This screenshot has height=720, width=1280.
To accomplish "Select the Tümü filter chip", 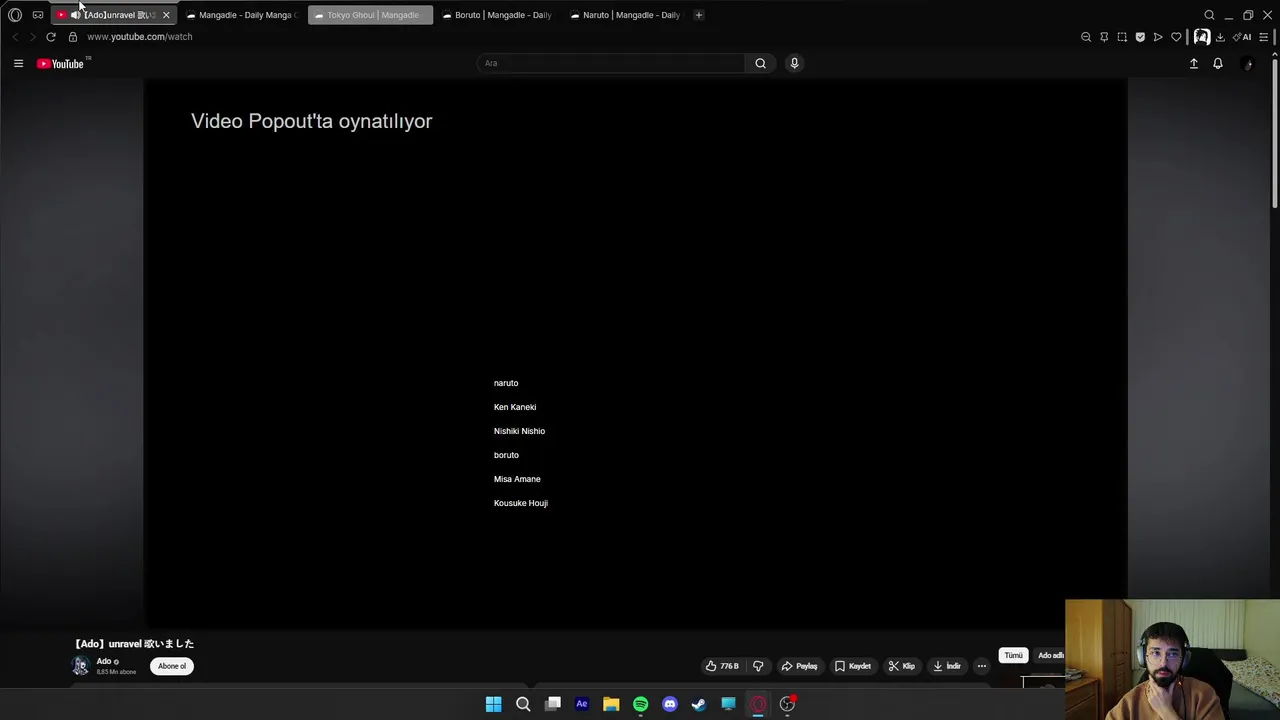I will 1013,655.
